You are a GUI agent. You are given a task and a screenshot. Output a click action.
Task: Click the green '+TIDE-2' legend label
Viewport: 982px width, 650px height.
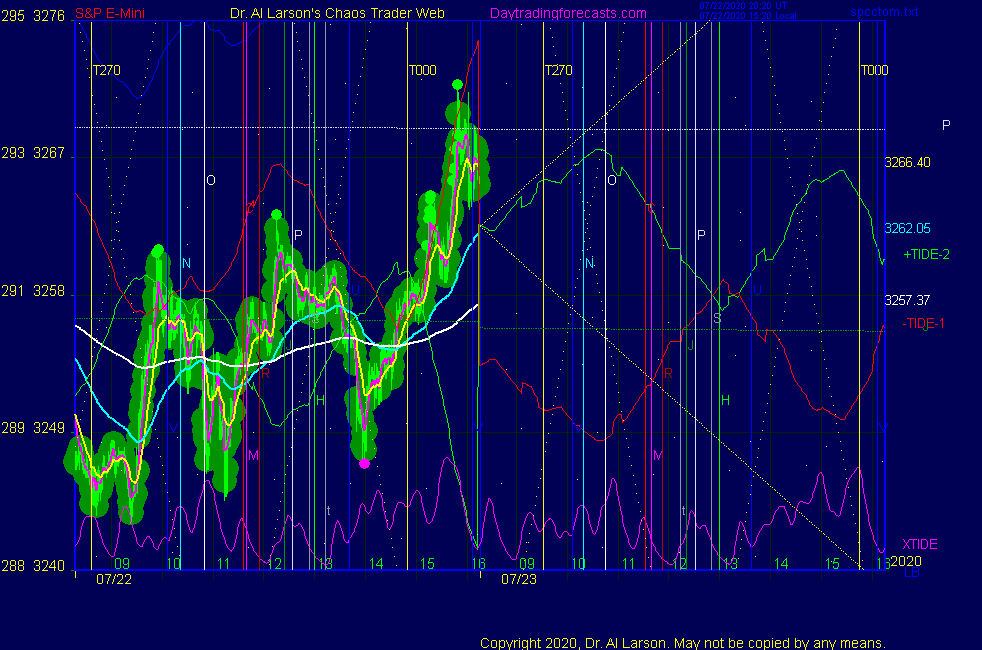pos(926,254)
